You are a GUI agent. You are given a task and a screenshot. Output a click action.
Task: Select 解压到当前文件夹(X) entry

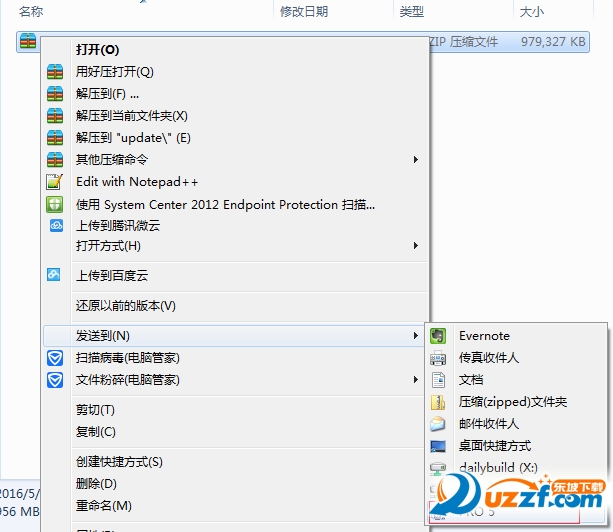click(235, 116)
